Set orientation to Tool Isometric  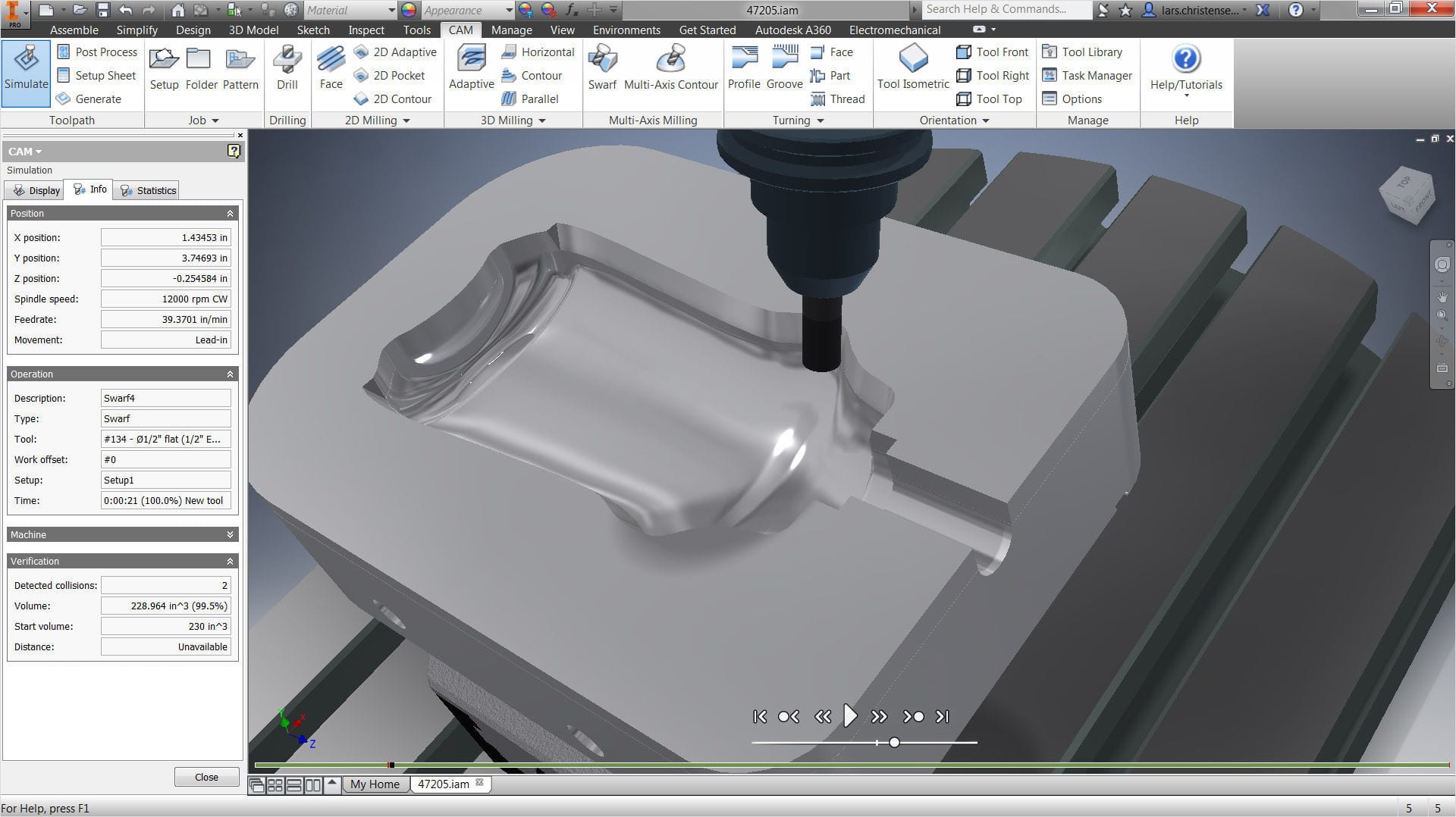pyautogui.click(x=912, y=68)
